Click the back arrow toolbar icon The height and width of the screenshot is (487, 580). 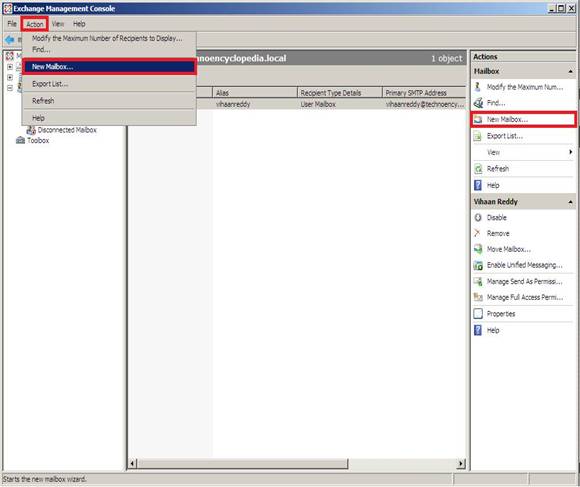[x=10, y=39]
